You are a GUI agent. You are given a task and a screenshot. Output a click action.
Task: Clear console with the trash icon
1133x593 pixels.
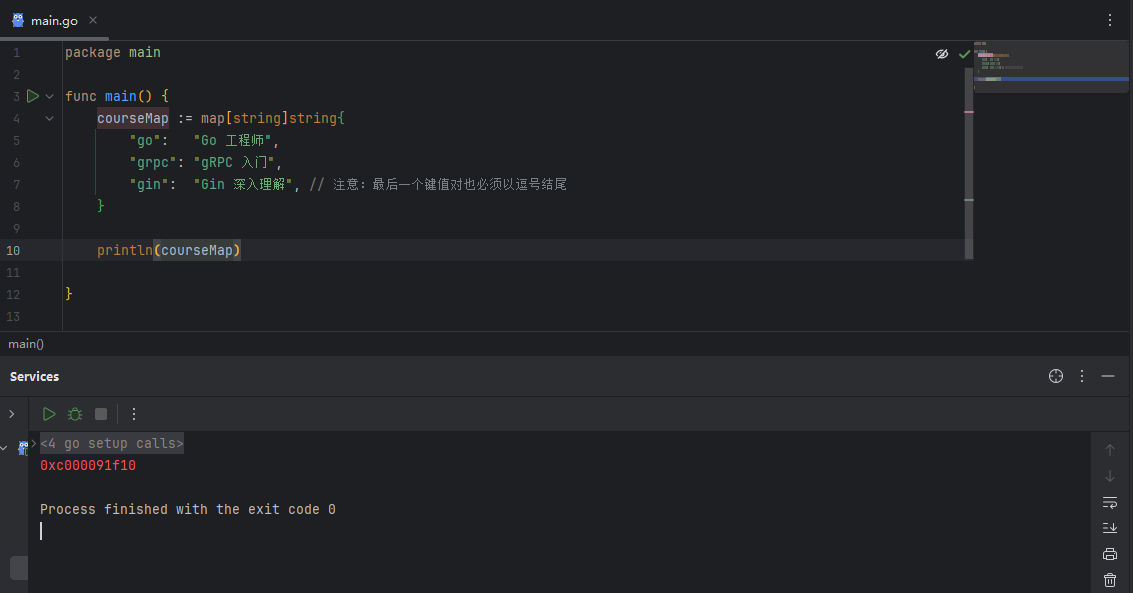[1110, 579]
